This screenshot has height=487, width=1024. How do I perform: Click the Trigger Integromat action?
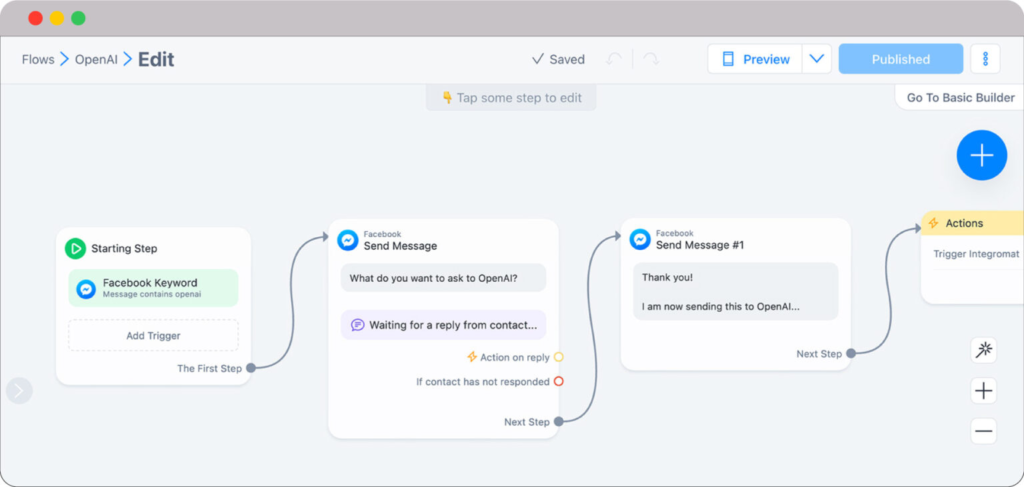(x=976, y=255)
